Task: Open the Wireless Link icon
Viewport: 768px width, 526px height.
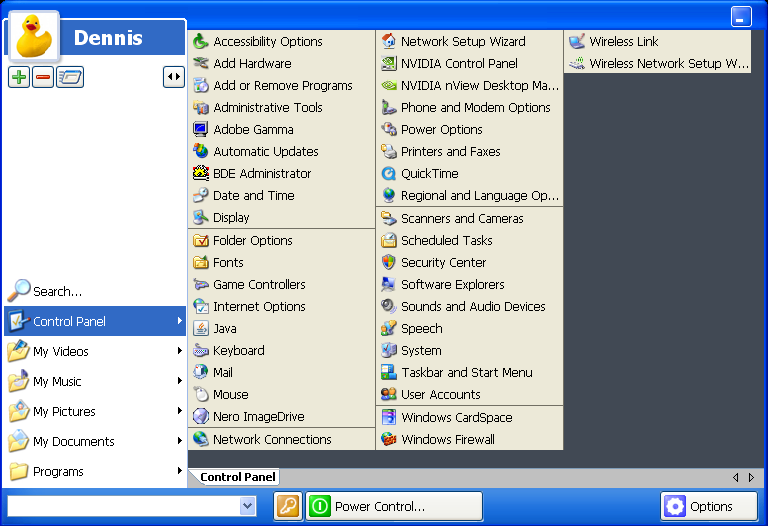Action: (577, 41)
